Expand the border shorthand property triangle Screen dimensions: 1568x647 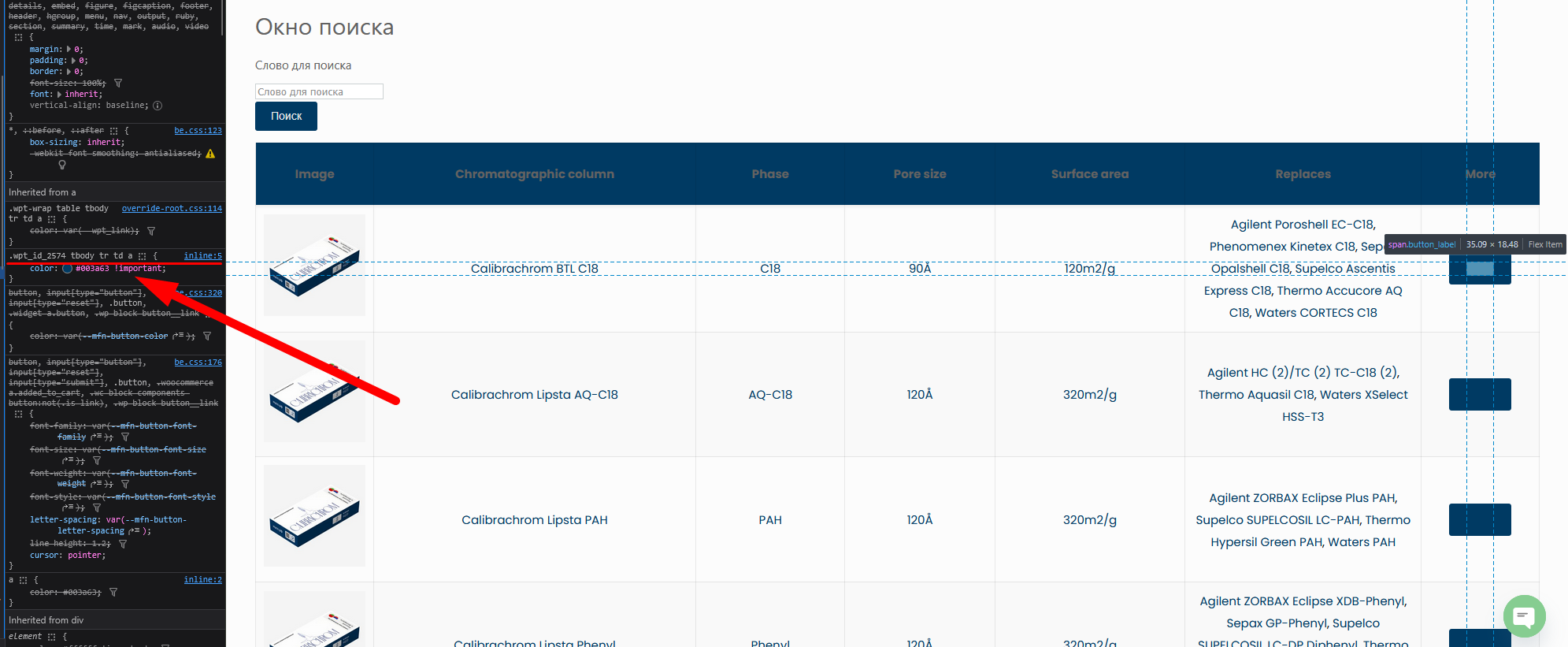click(x=69, y=72)
